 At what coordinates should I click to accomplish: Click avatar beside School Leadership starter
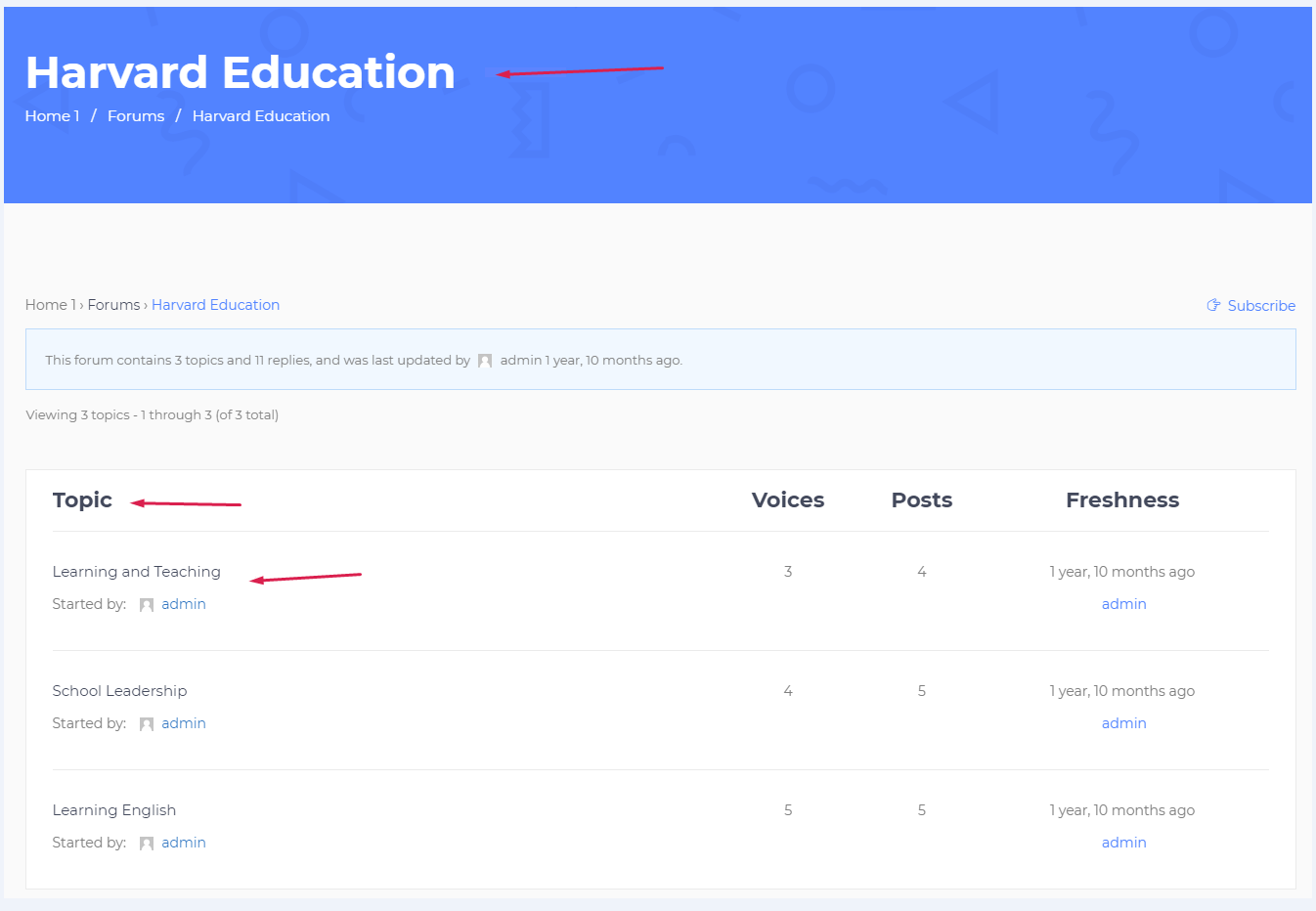tap(147, 724)
